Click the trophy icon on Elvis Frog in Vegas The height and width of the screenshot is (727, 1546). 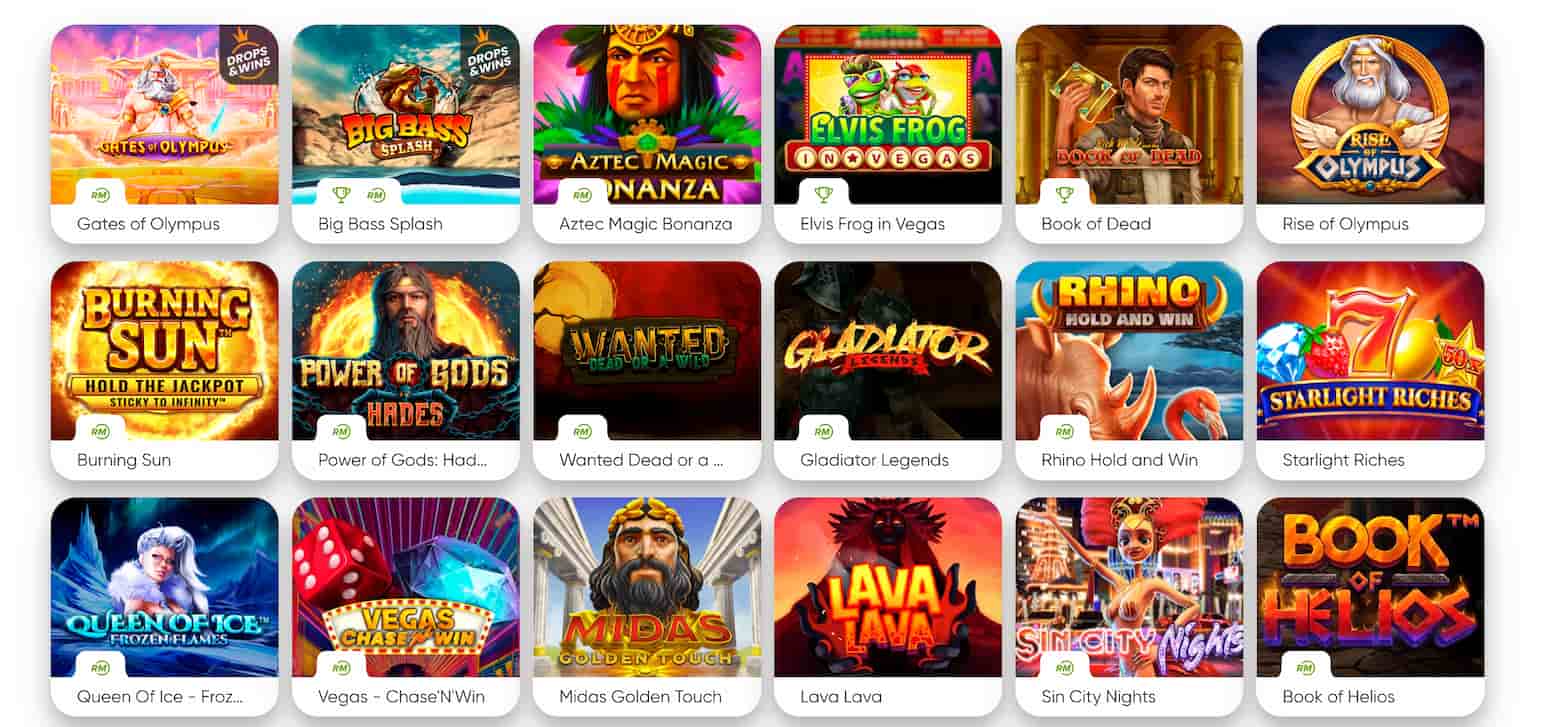point(823,194)
